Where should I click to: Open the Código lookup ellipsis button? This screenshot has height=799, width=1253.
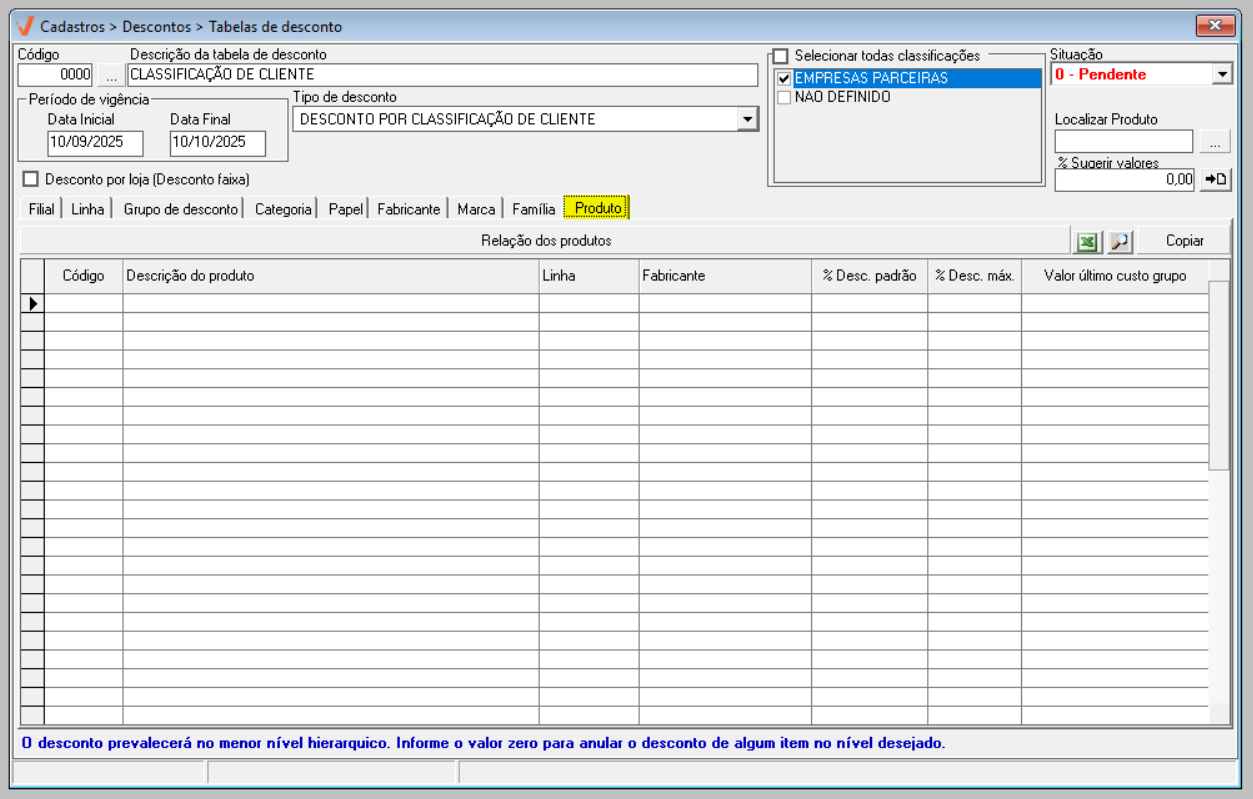111,75
